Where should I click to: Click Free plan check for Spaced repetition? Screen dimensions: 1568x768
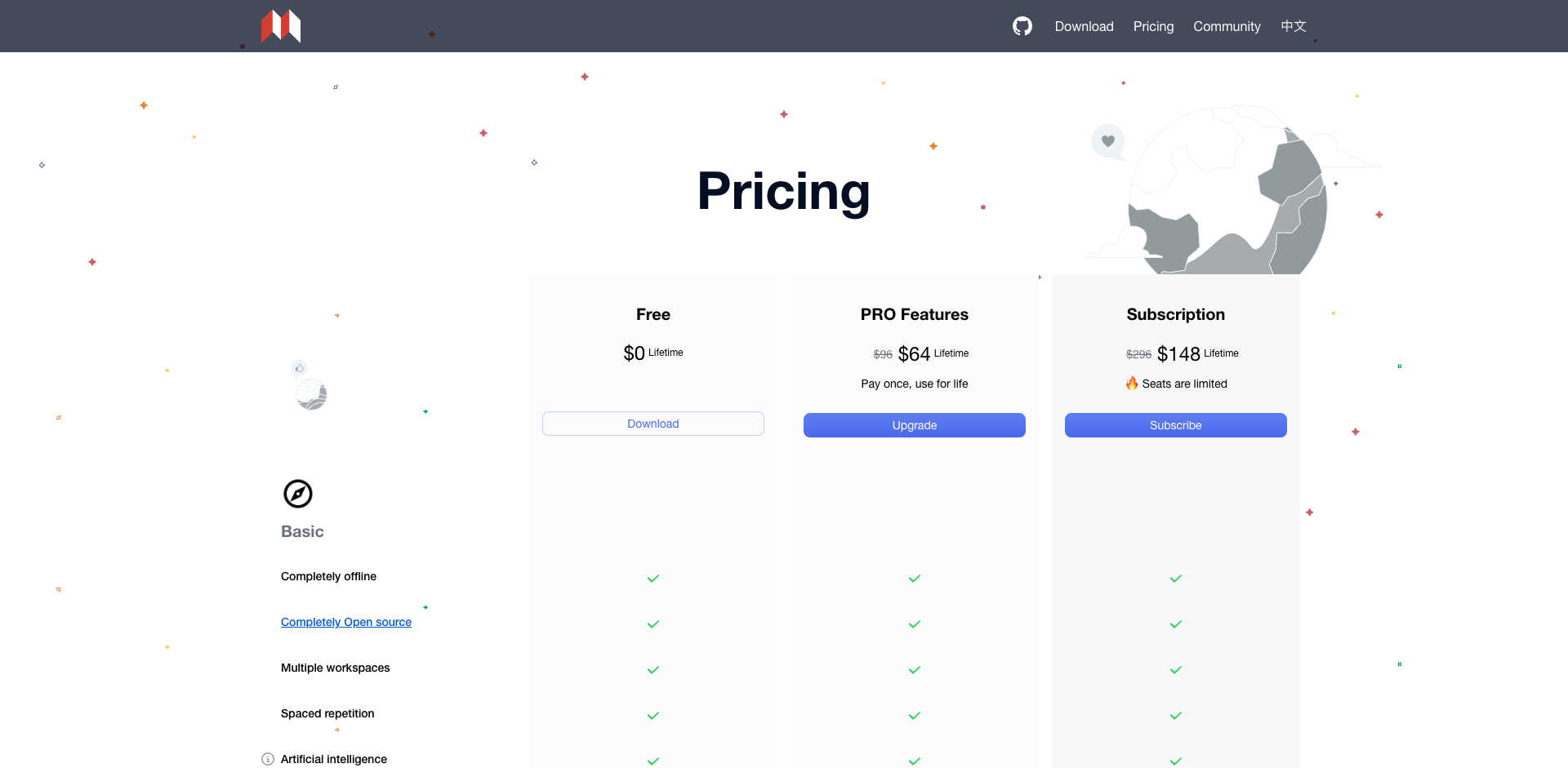pos(653,716)
